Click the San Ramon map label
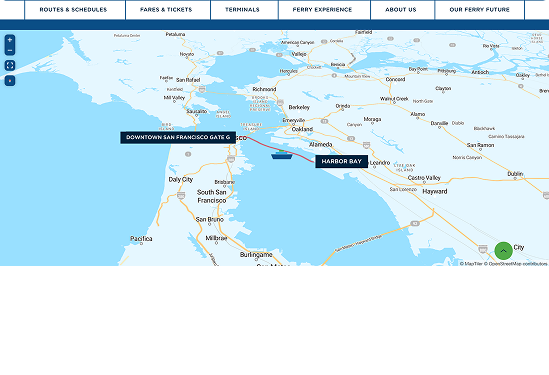Viewport: 549px width, 375px height. coord(480,145)
